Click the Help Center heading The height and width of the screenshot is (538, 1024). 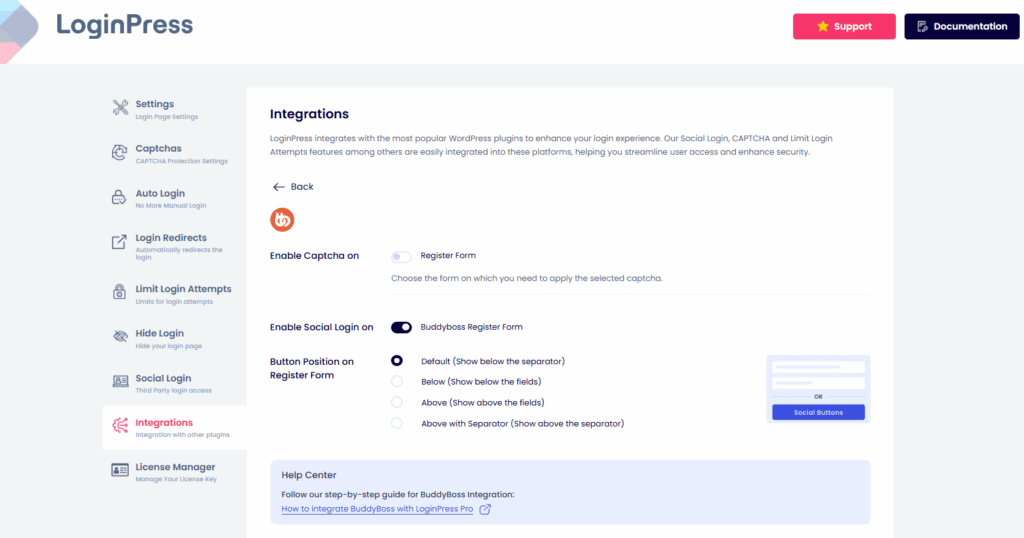coord(309,475)
